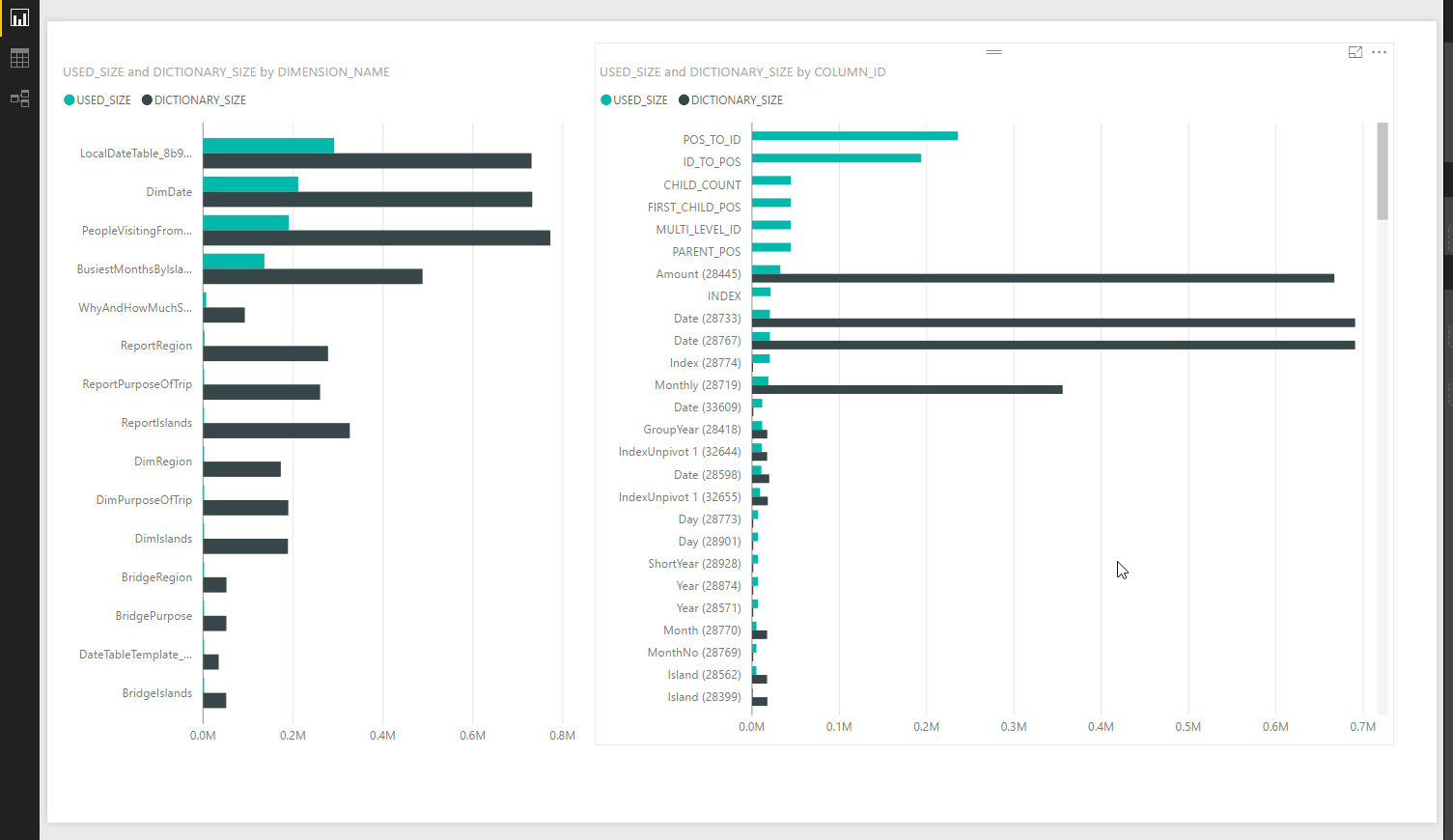Open focus mode on the COLUMN_ID chart

[x=1355, y=52]
